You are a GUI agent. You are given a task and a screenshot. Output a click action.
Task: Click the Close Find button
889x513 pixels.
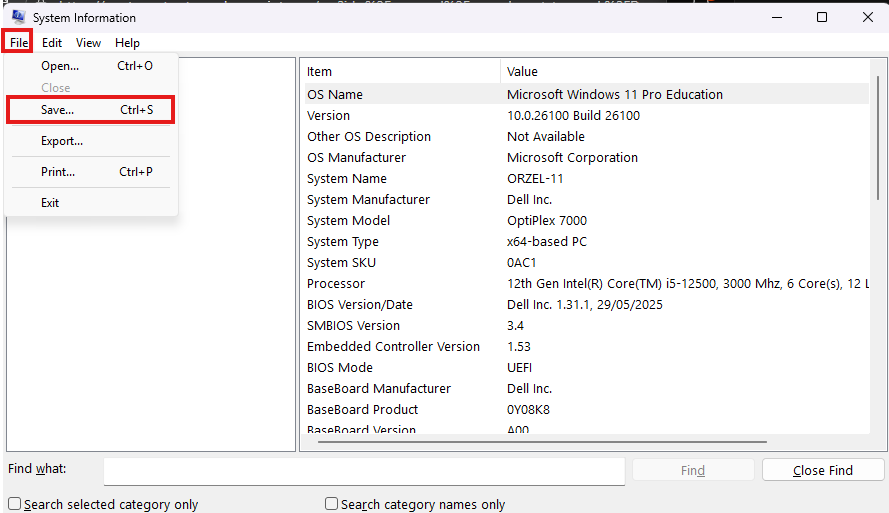[822, 470]
